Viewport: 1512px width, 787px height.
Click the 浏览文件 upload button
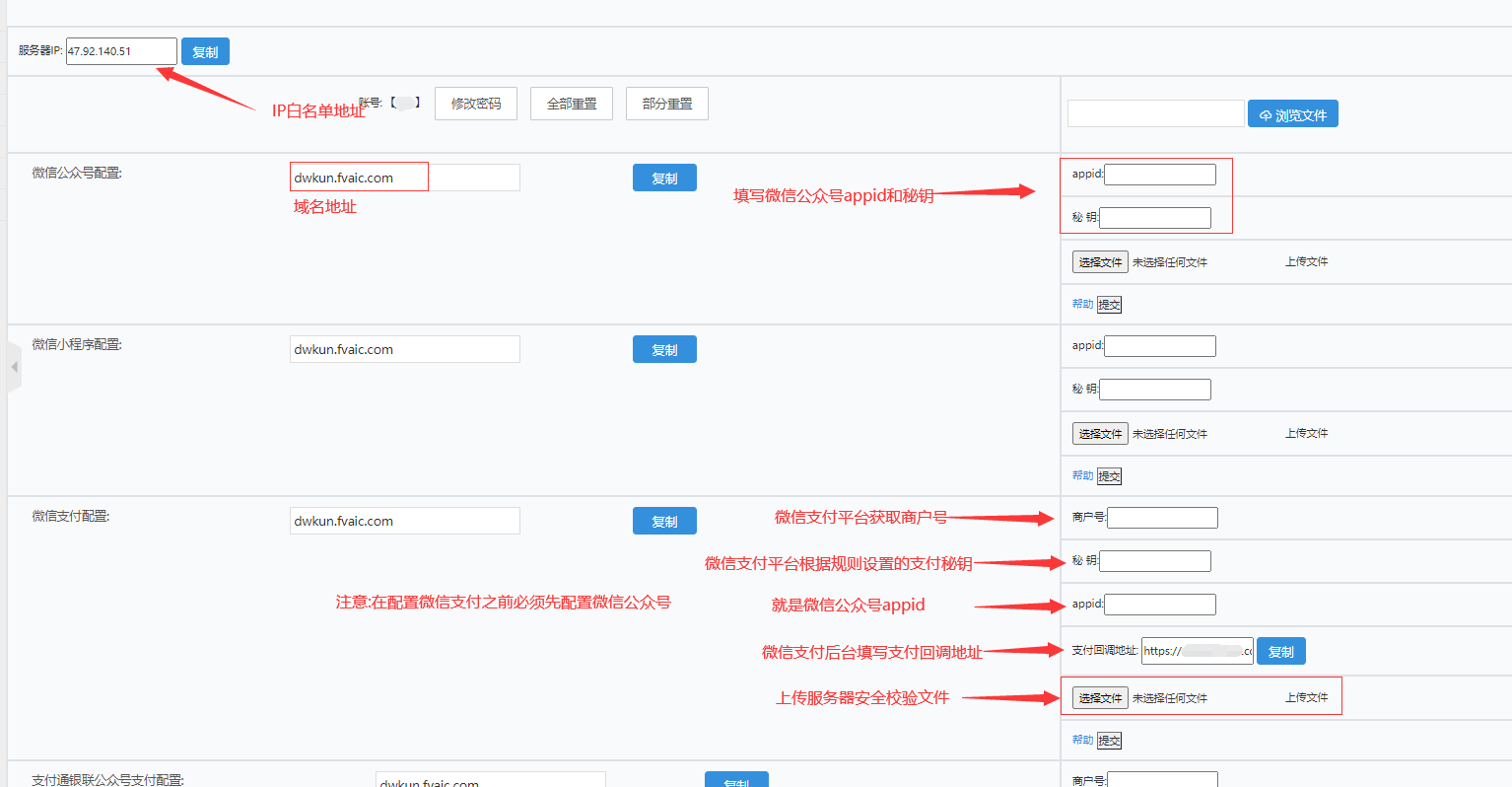pyautogui.click(x=1292, y=114)
